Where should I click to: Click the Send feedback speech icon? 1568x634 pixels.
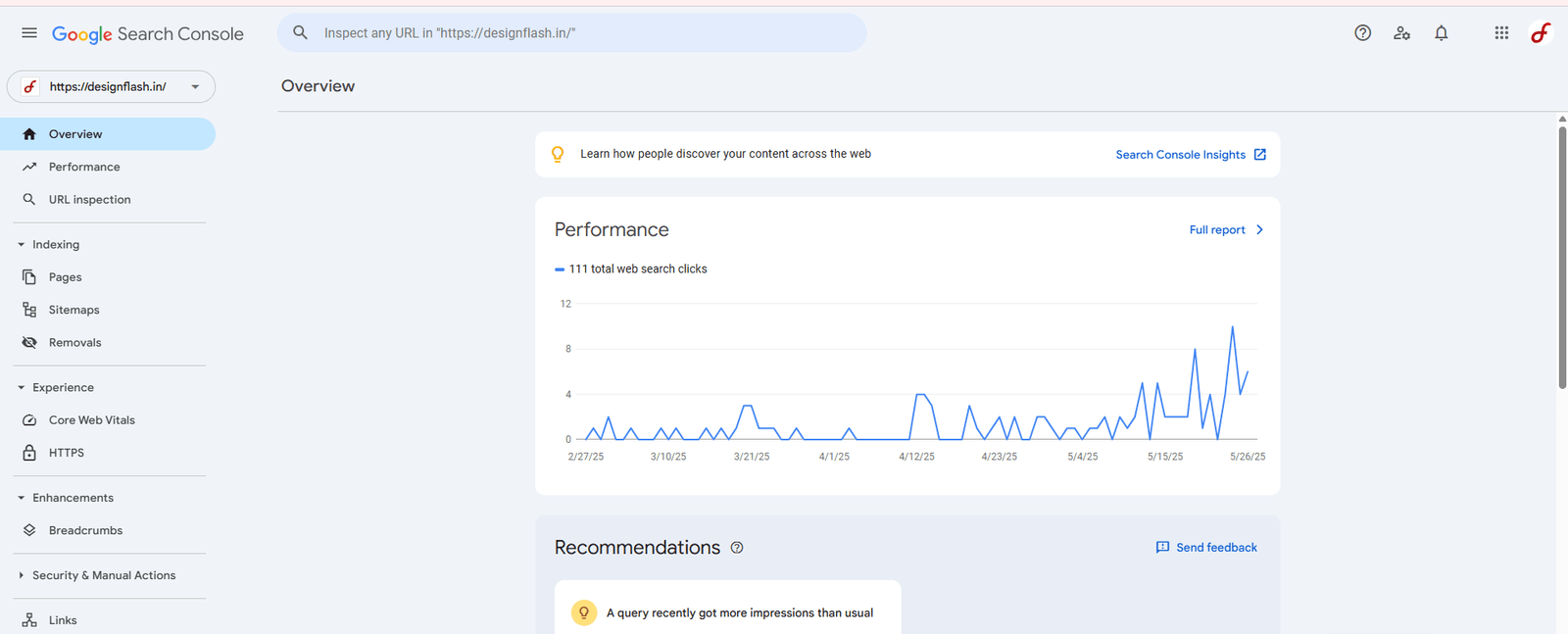(x=1162, y=548)
